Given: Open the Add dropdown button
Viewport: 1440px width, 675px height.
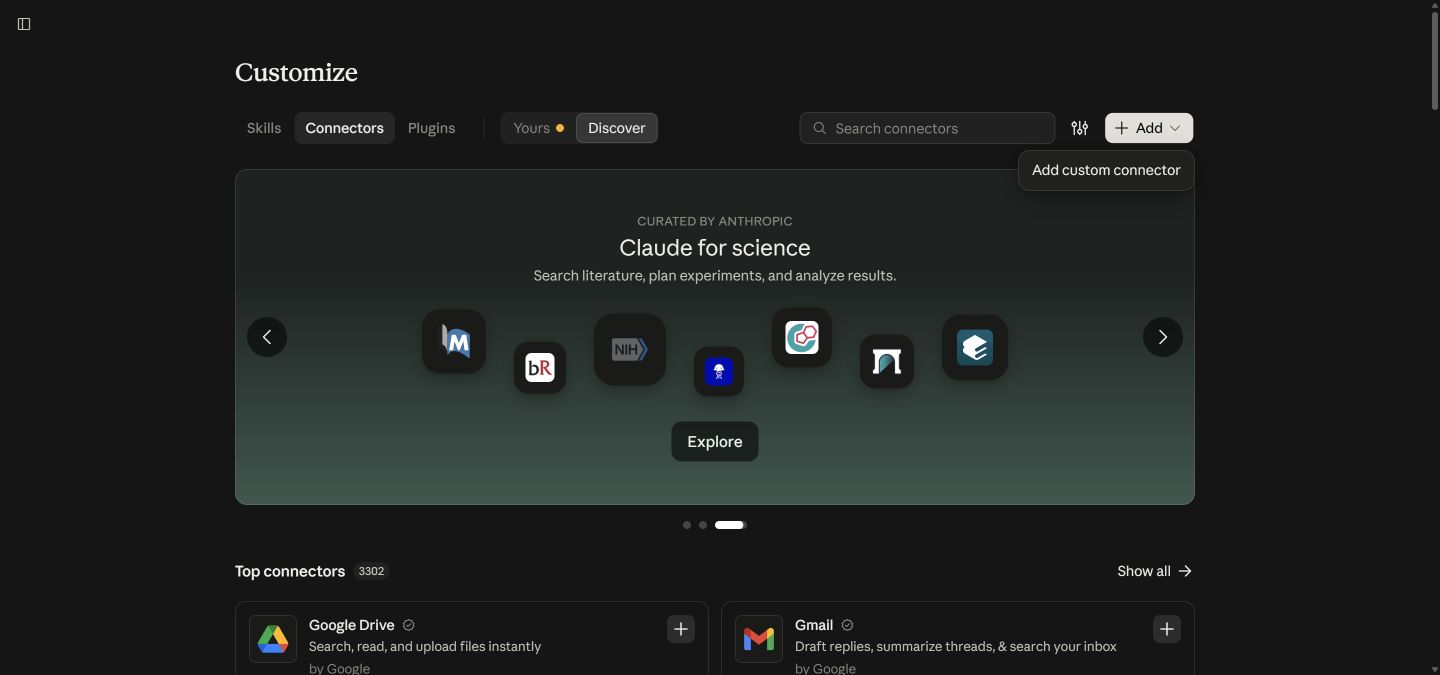Looking at the screenshot, I should pos(1149,128).
